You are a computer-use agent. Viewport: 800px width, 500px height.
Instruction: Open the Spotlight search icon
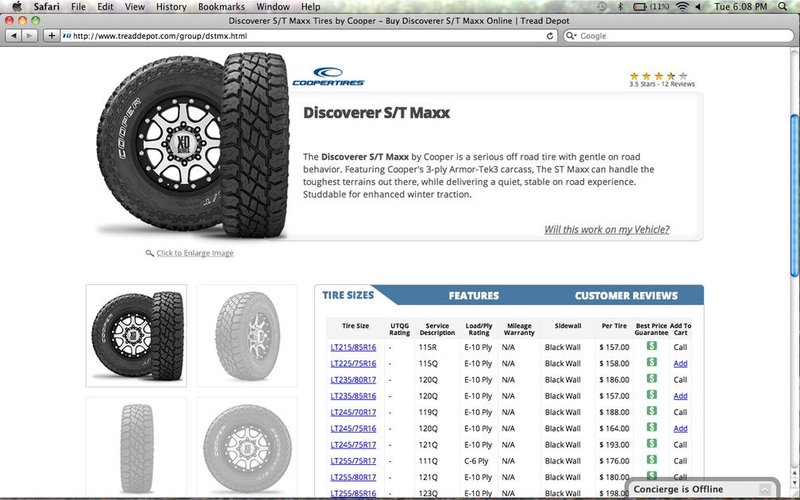click(783, 7)
